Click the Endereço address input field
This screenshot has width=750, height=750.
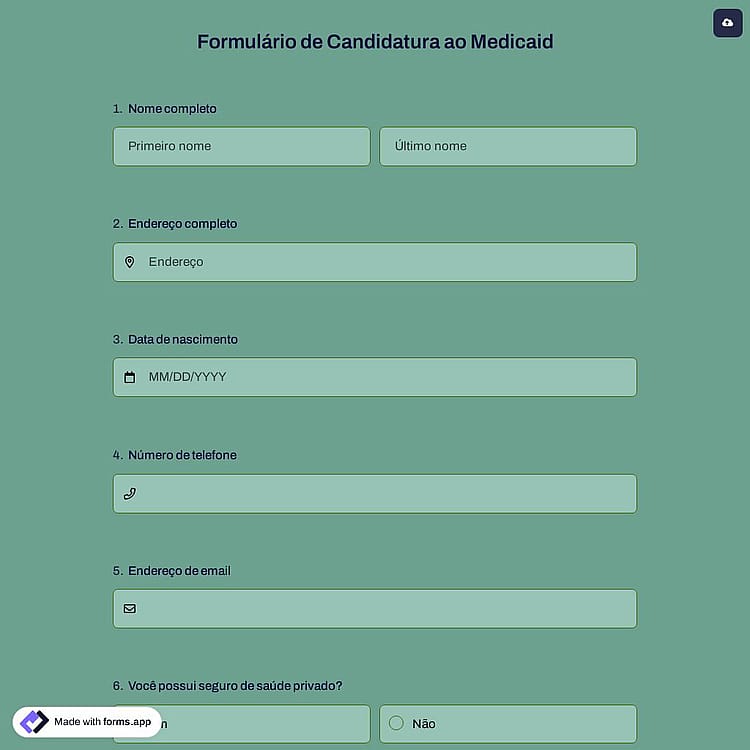375,262
